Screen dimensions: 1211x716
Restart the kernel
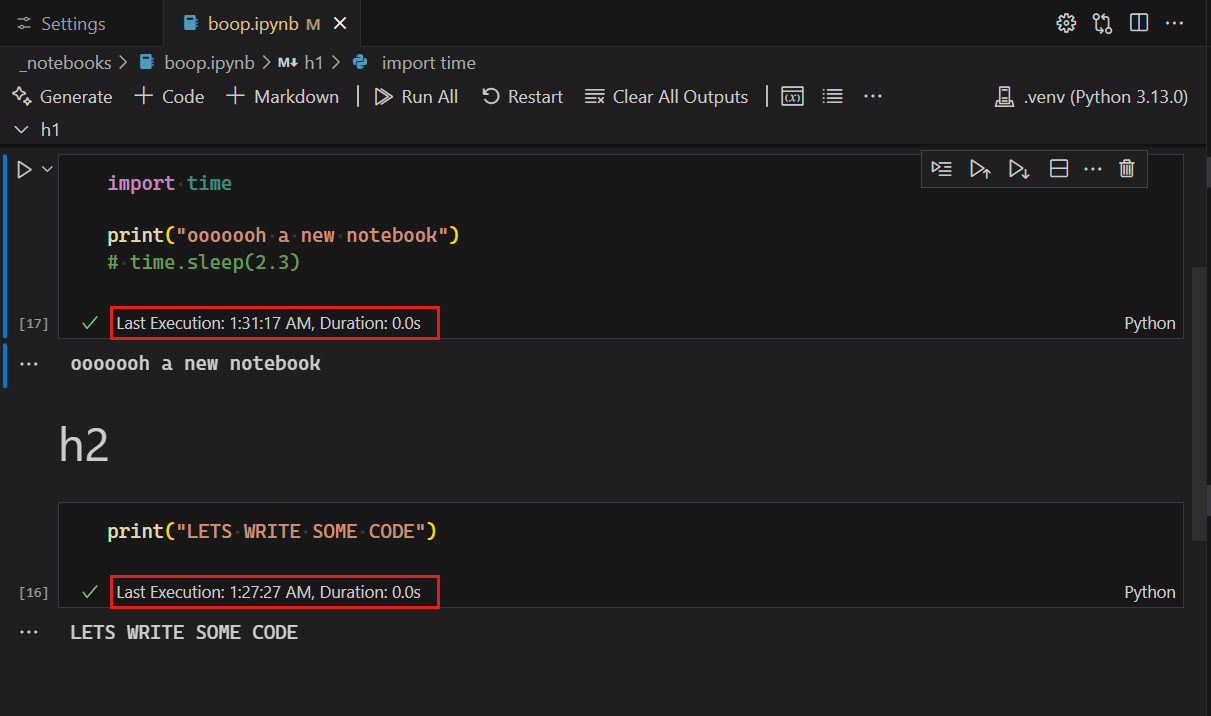[x=522, y=97]
